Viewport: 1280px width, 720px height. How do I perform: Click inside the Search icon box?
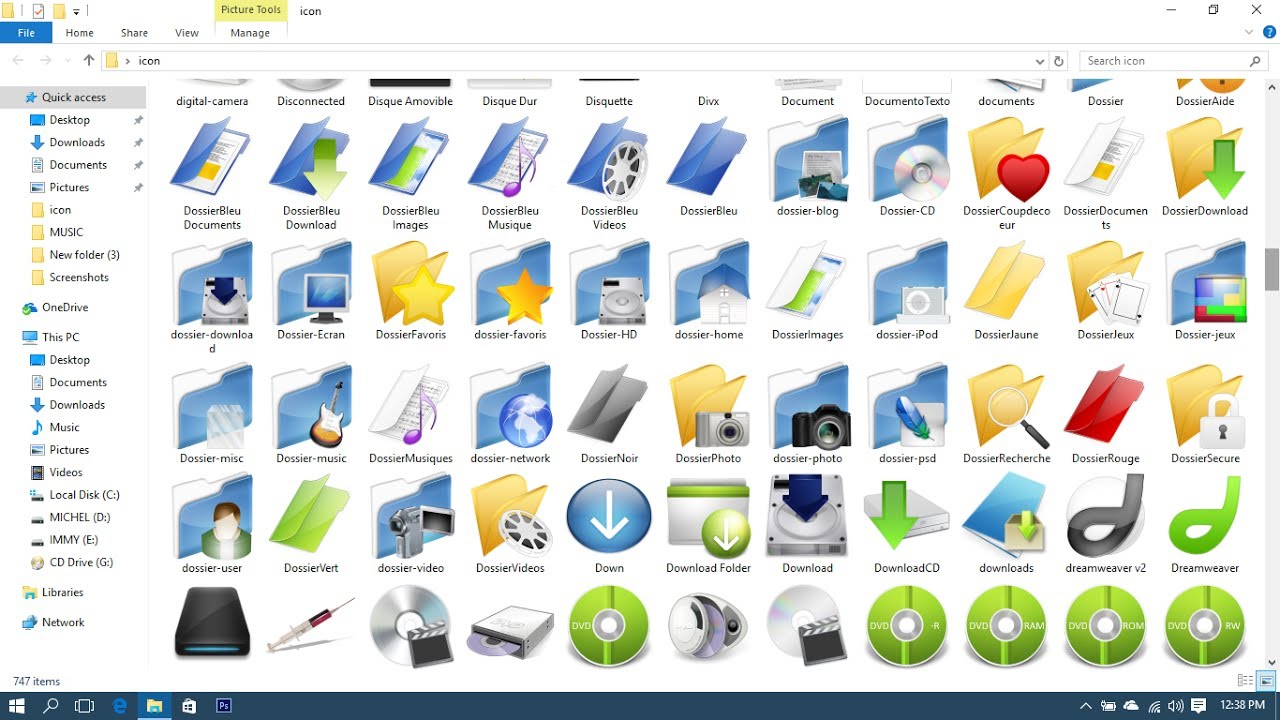click(x=1160, y=60)
